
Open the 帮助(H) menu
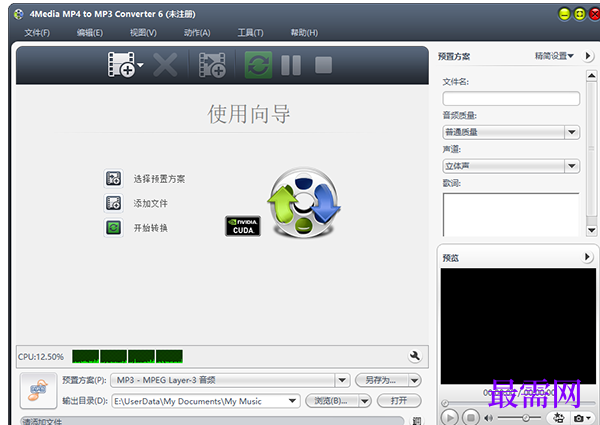click(304, 33)
